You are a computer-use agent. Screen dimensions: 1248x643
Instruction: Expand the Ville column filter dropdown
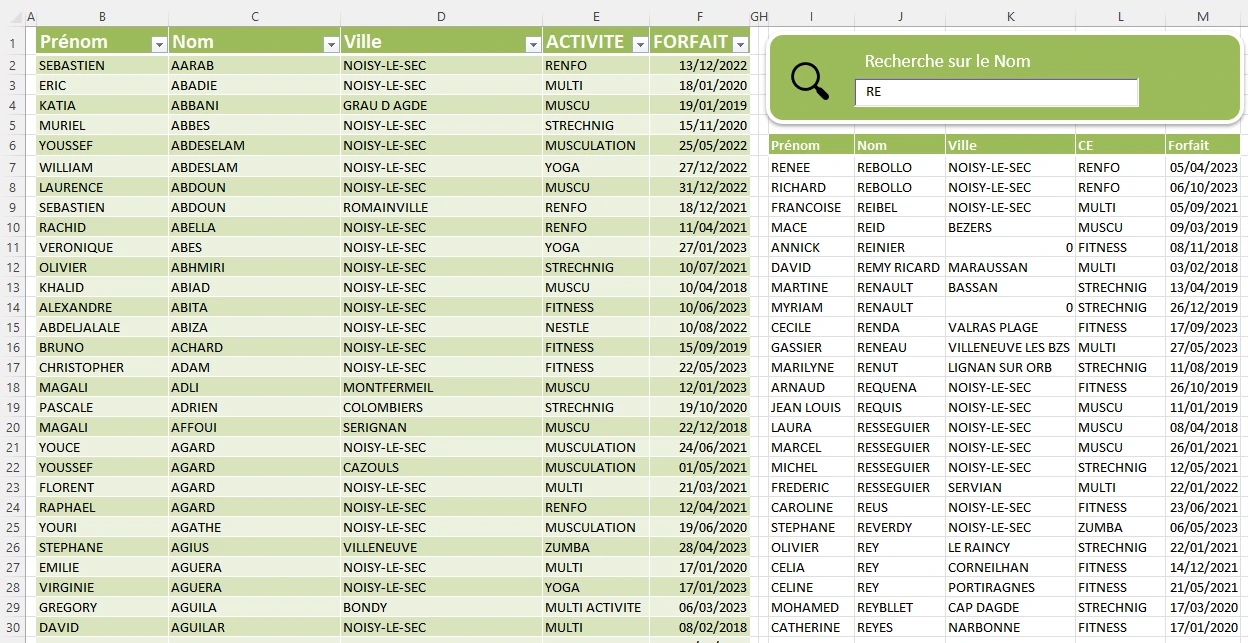[533, 44]
